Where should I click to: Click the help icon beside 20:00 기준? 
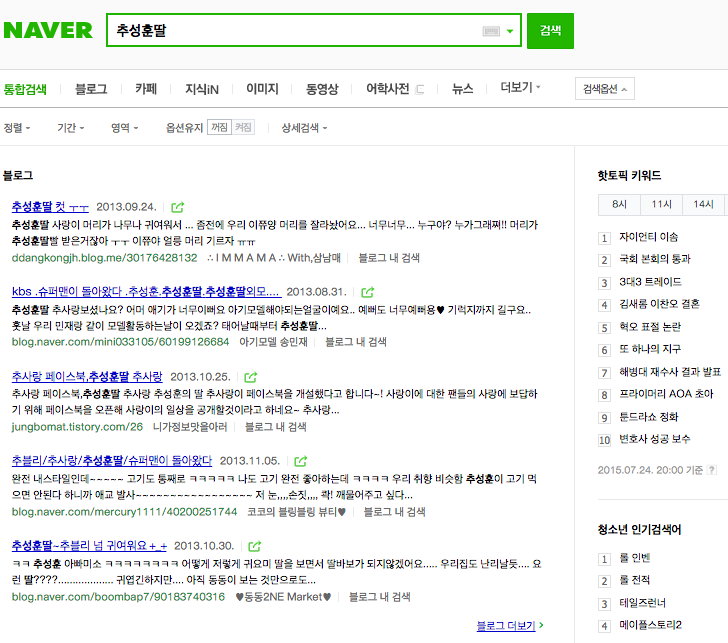[711, 470]
